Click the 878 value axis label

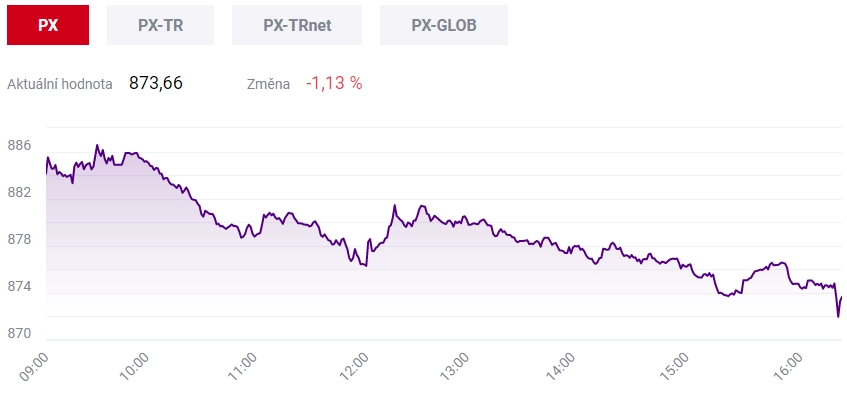click(19, 239)
